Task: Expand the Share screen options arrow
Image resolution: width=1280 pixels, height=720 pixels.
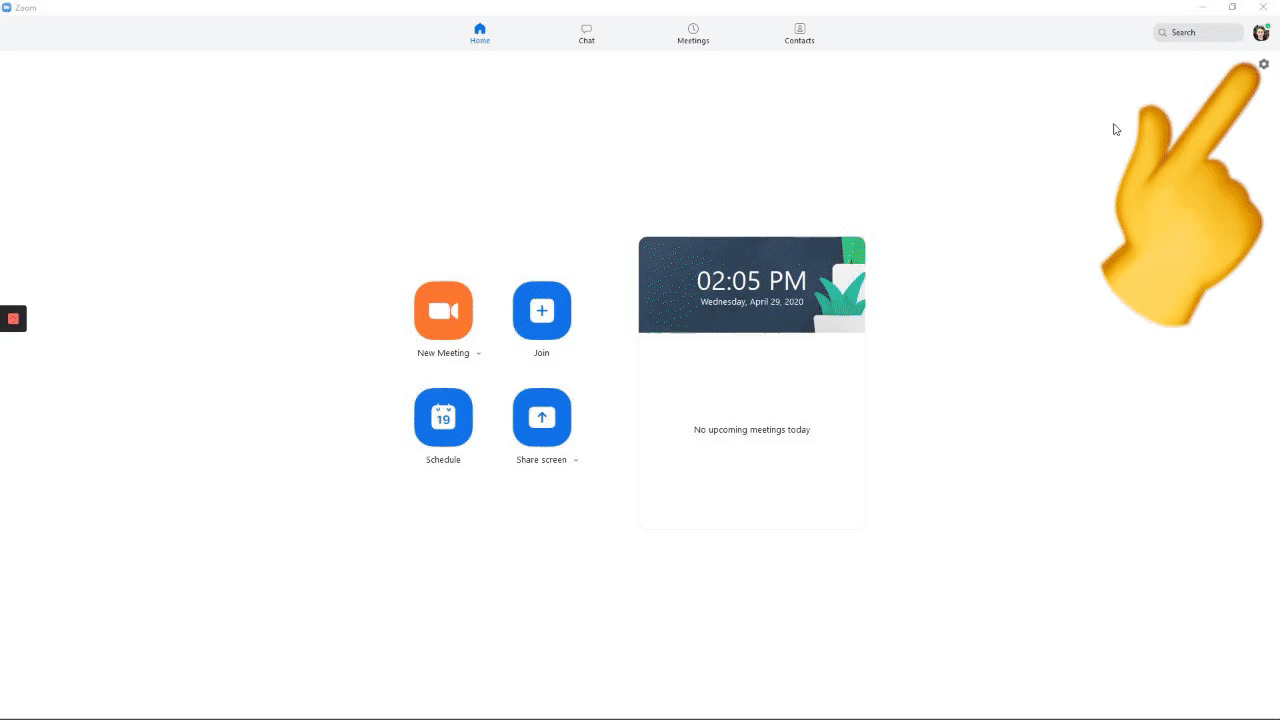Action: pos(576,461)
